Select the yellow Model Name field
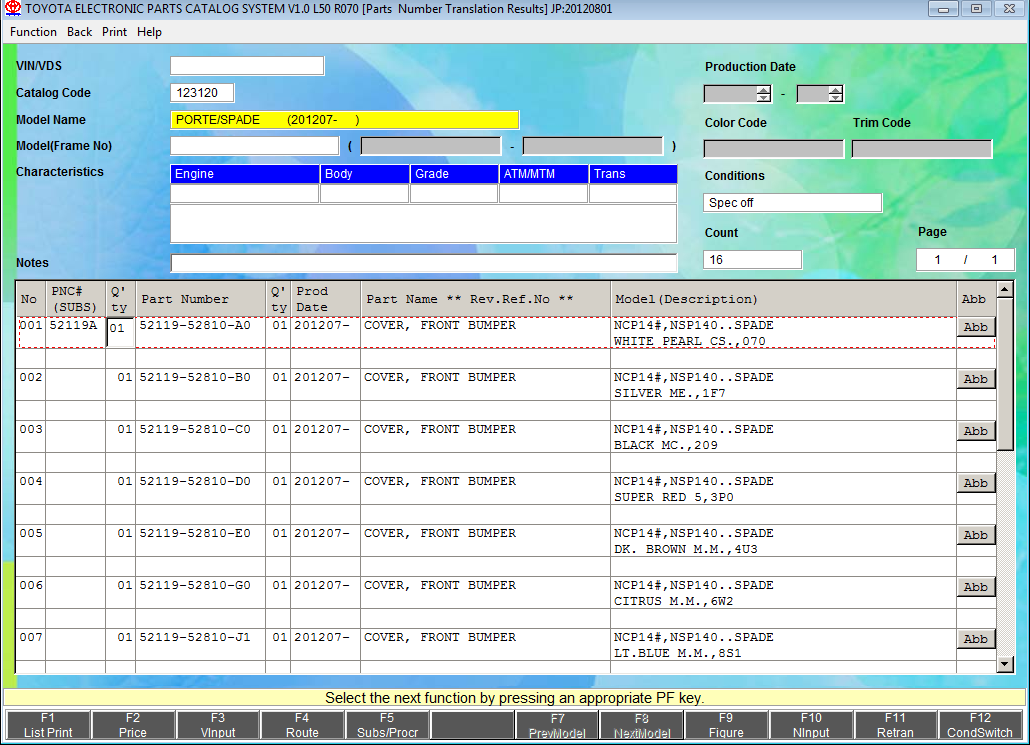1030x745 pixels. point(345,120)
